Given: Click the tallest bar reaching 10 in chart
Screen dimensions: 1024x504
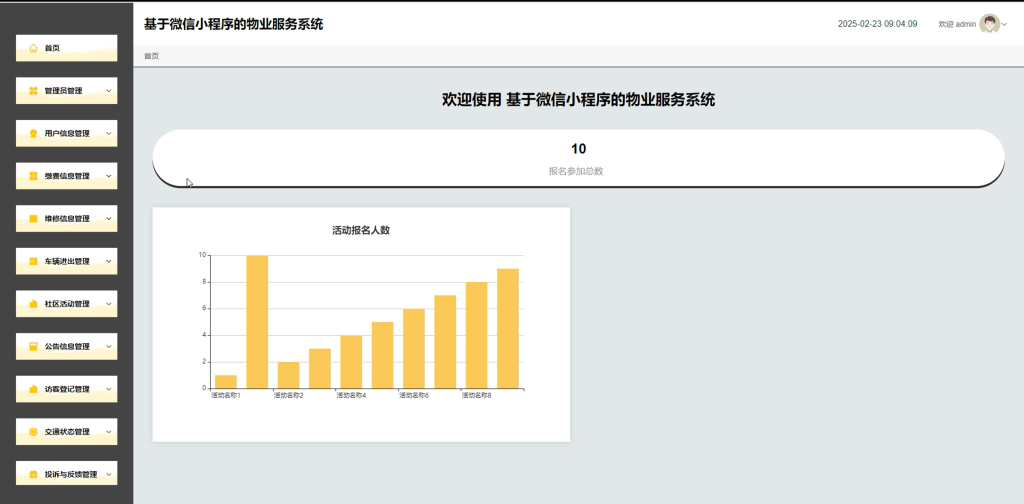Looking at the screenshot, I should [257, 322].
